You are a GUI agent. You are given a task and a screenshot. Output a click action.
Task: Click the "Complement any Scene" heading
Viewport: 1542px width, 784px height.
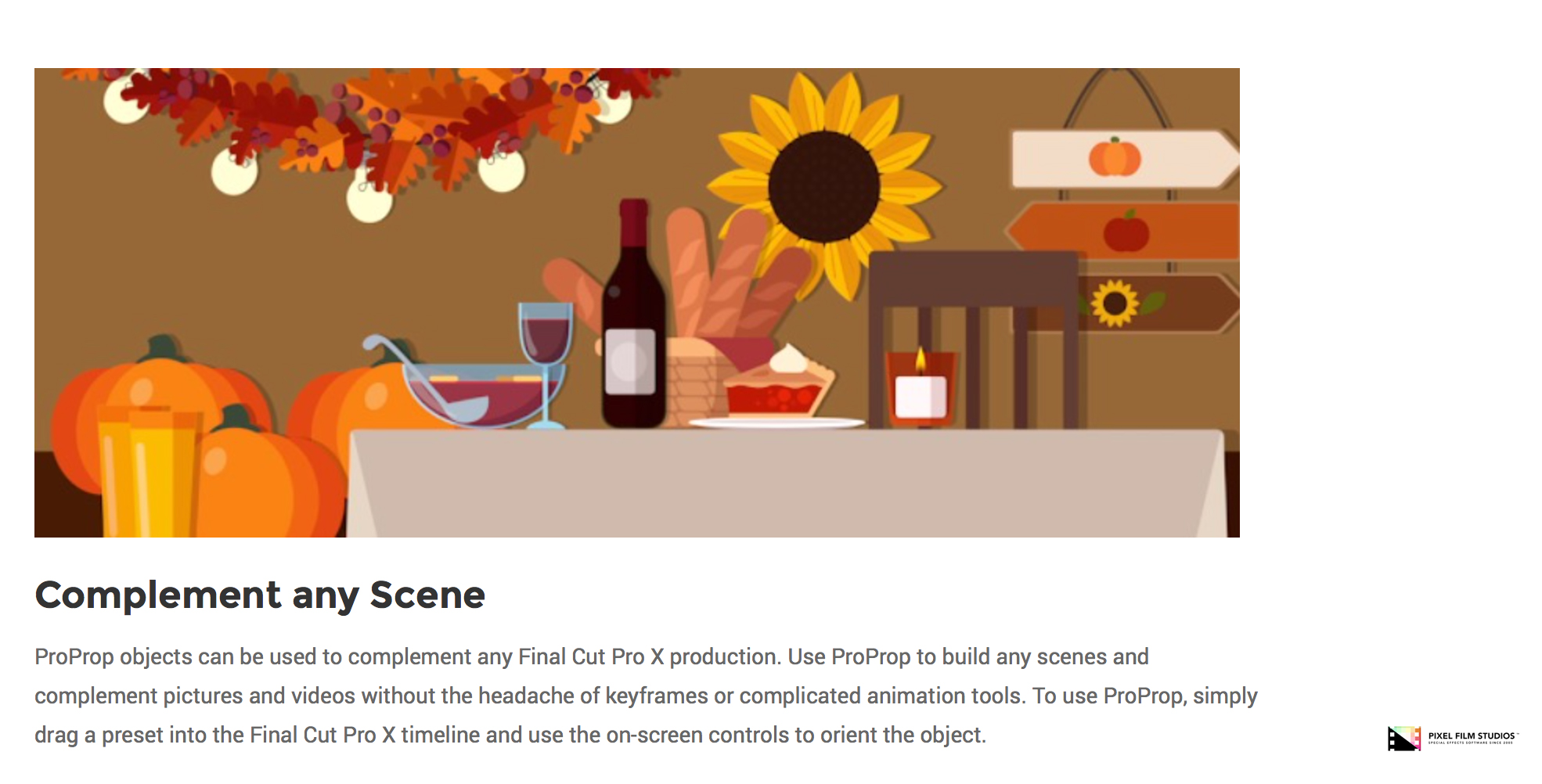pos(260,595)
